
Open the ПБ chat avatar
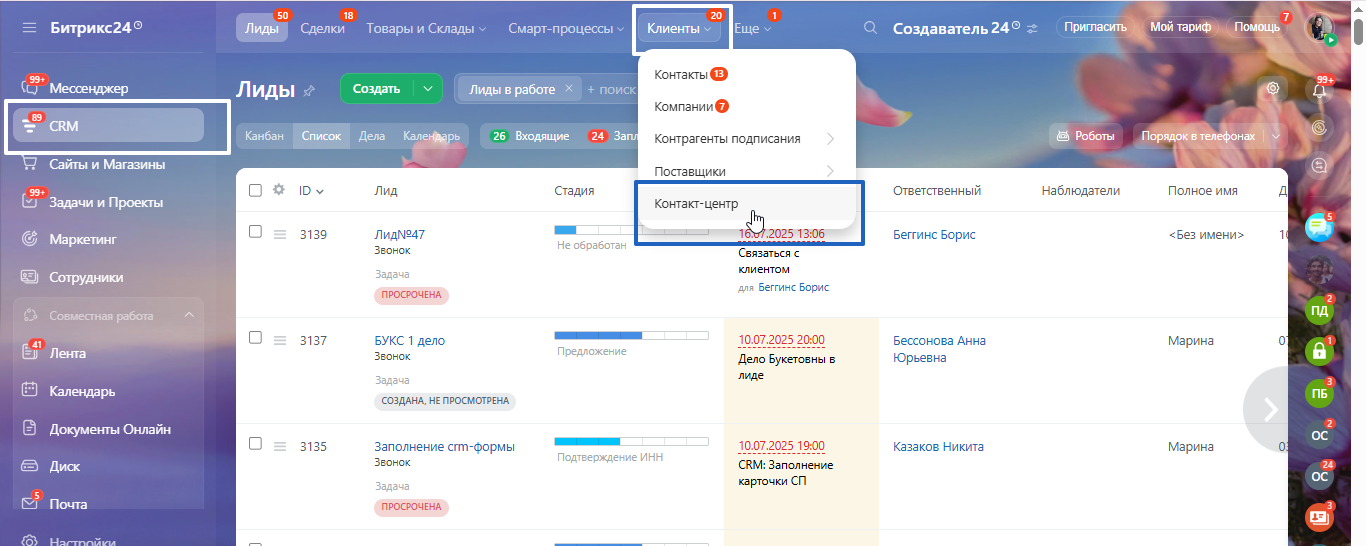point(1319,393)
